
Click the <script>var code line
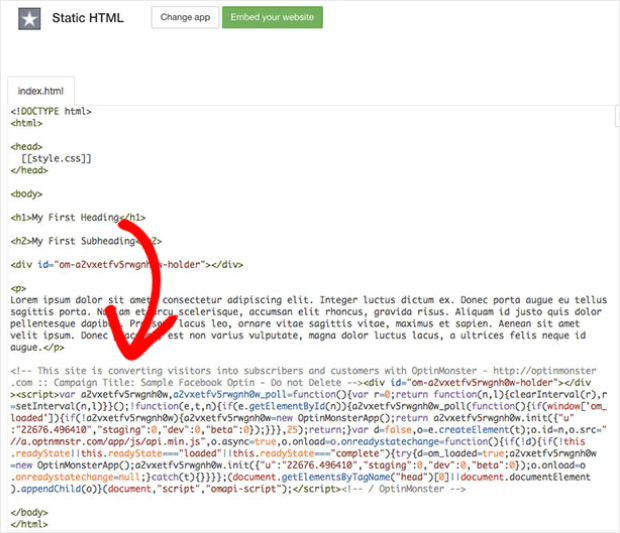coord(309,395)
